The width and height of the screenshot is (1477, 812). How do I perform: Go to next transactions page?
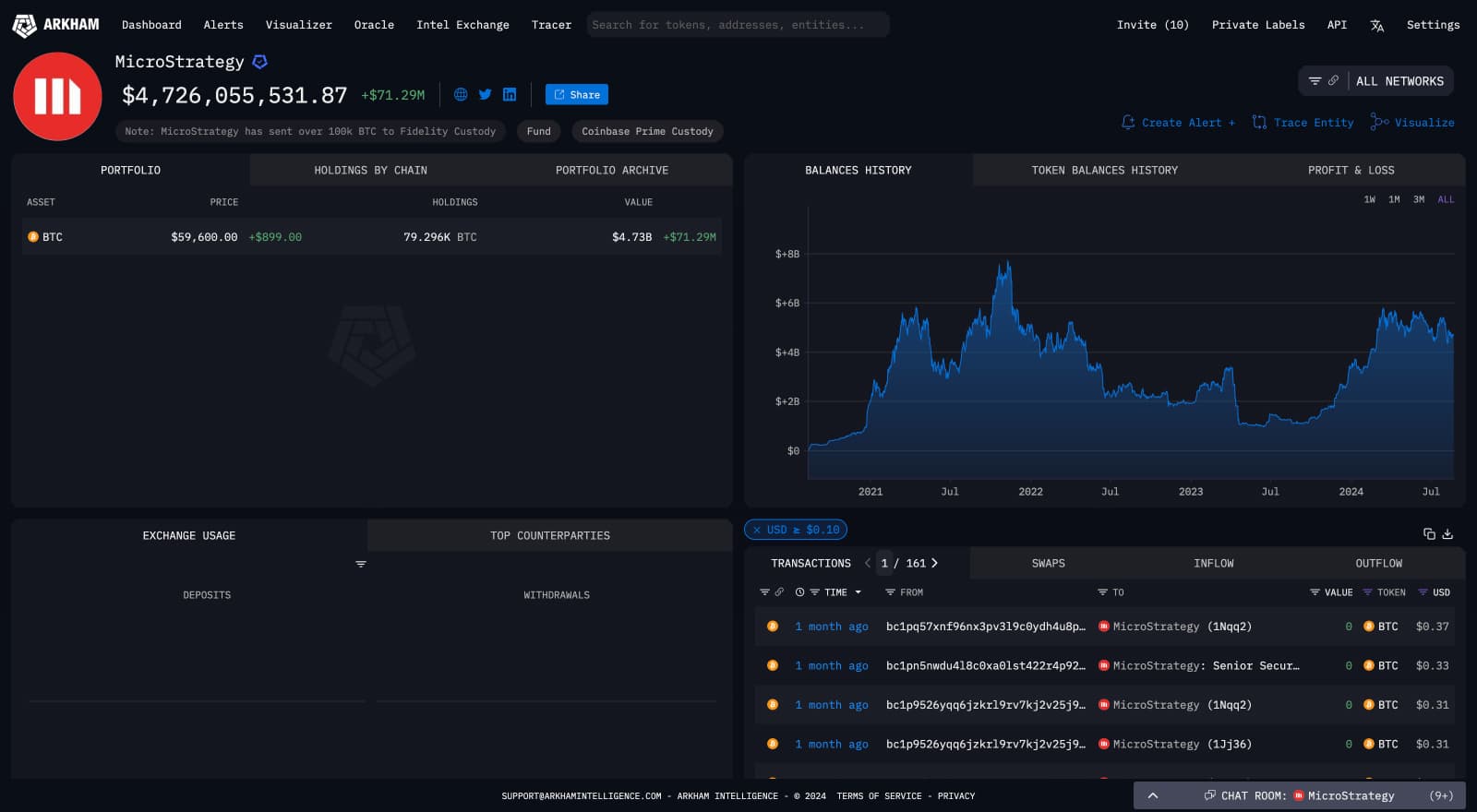pyautogui.click(x=934, y=563)
